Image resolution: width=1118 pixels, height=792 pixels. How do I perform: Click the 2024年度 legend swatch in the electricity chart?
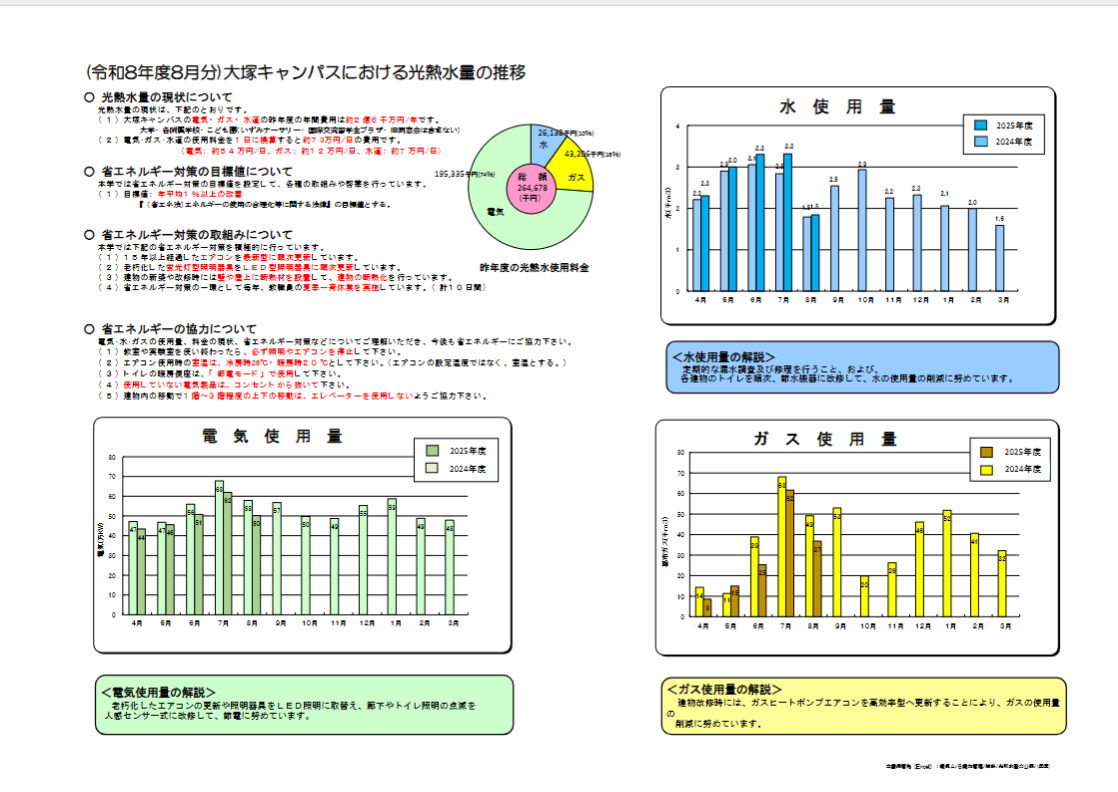432,468
